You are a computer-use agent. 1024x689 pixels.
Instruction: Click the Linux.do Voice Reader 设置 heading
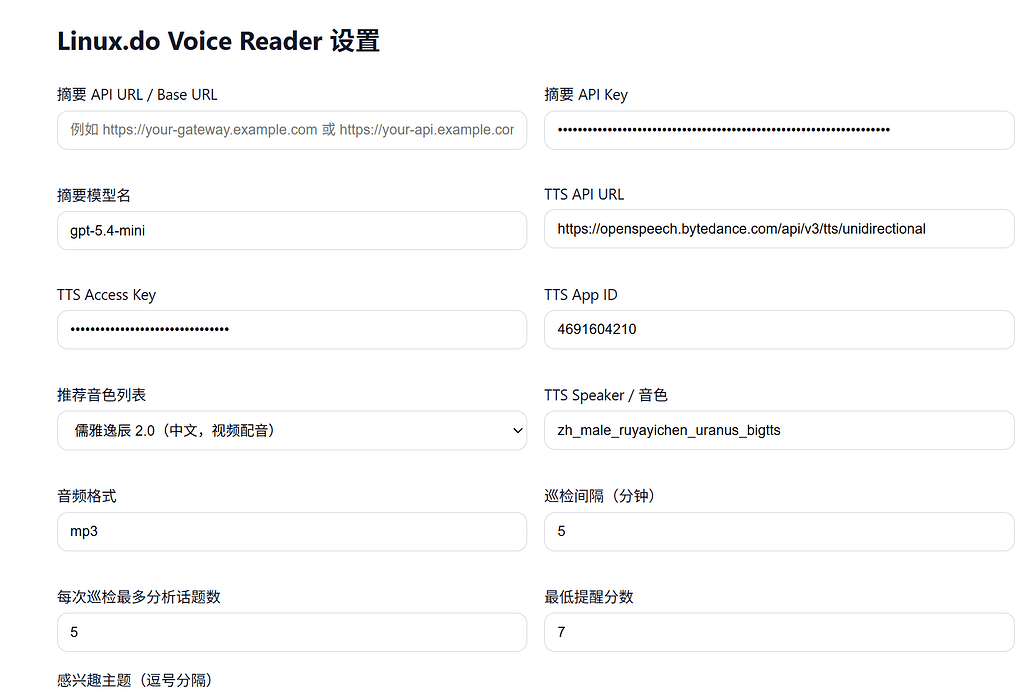coord(218,41)
